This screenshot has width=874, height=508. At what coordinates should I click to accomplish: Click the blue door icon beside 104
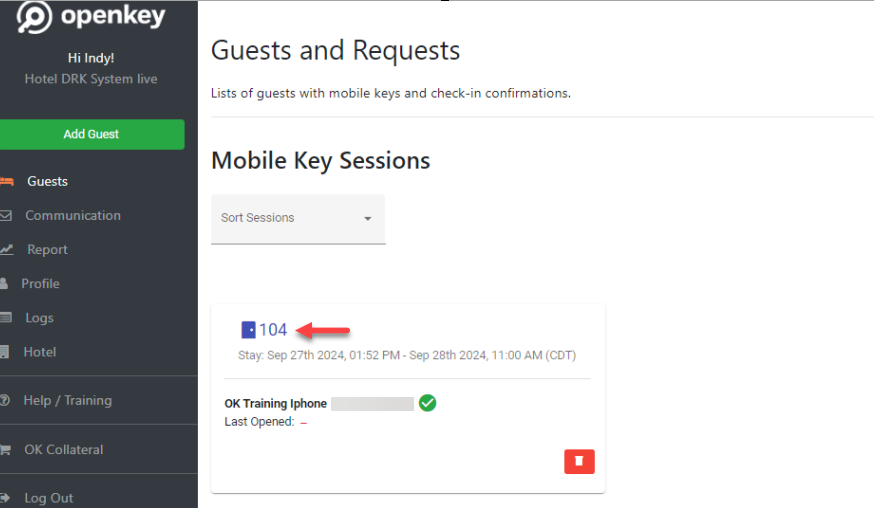[248, 330]
